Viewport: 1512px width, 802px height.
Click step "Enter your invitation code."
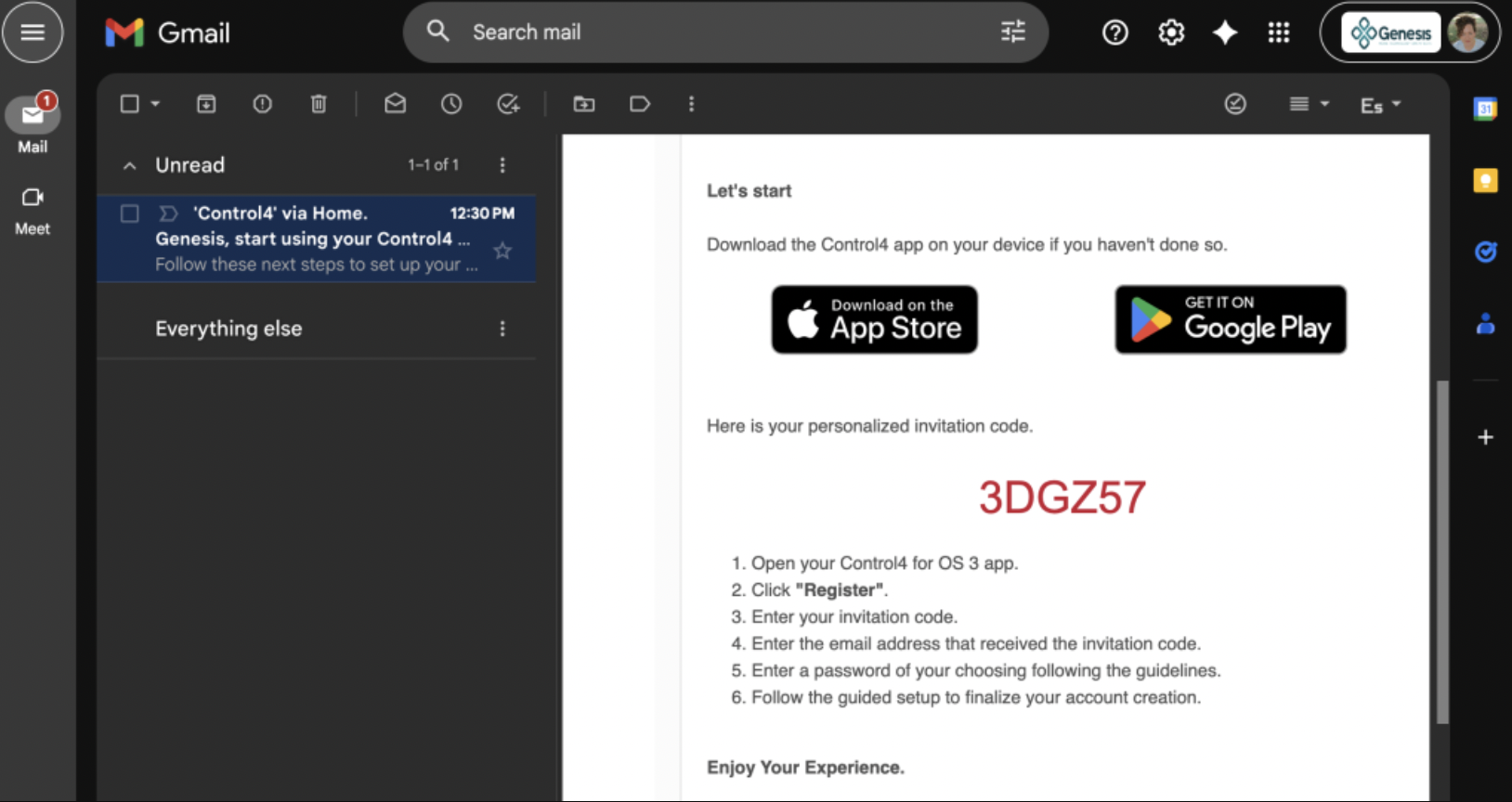coord(854,617)
